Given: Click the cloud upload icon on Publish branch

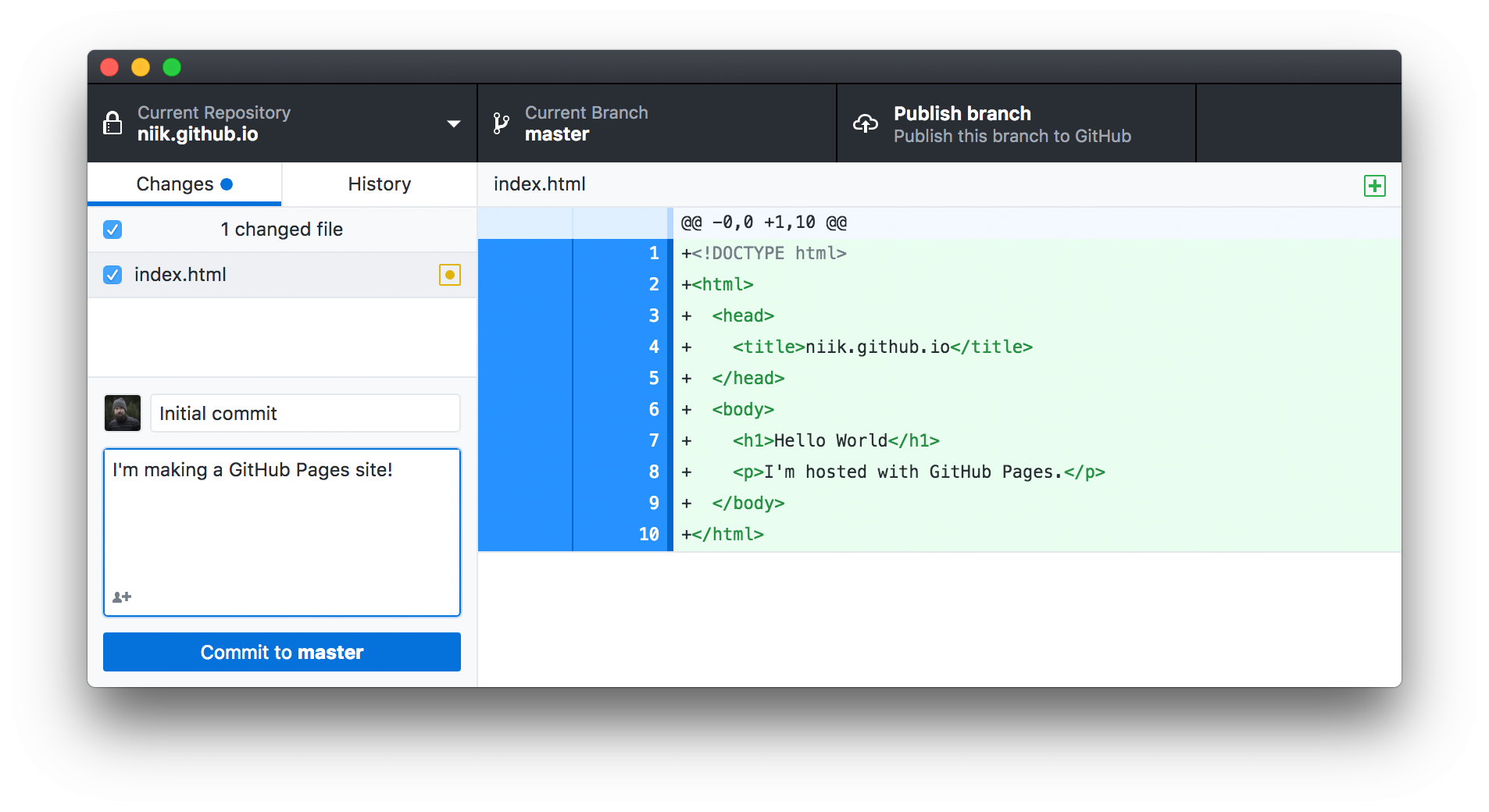Looking at the screenshot, I should [866, 123].
